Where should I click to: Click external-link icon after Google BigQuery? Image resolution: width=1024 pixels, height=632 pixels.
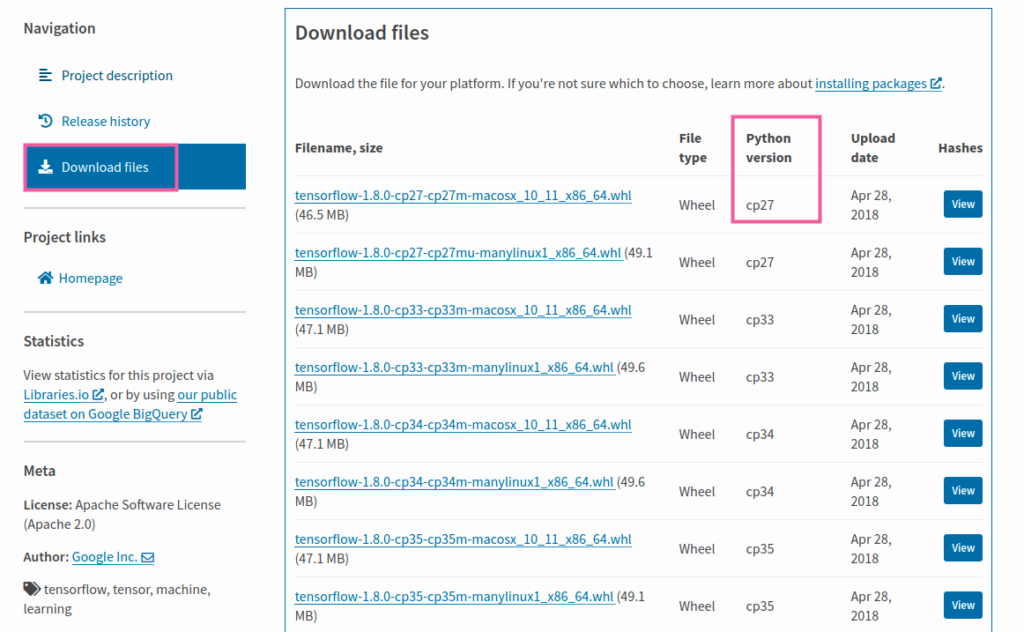pos(197,414)
